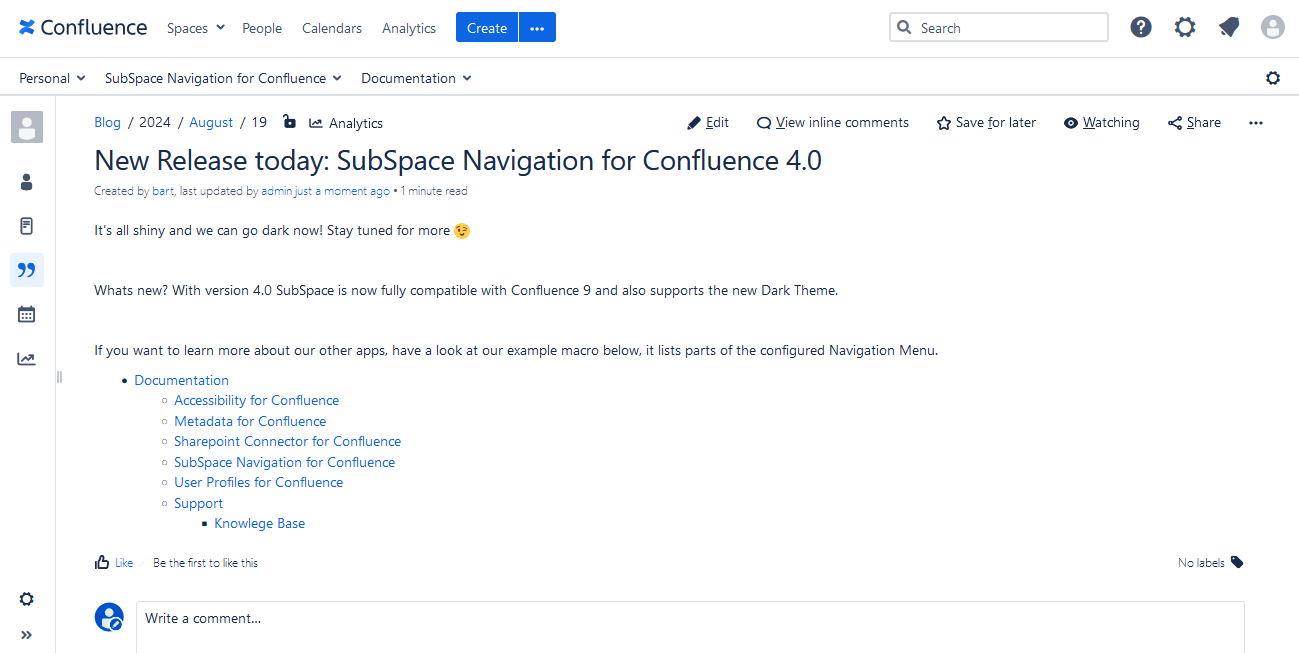The image size is (1299, 653).
Task: Open the help question mark icon
Action: coord(1141,27)
